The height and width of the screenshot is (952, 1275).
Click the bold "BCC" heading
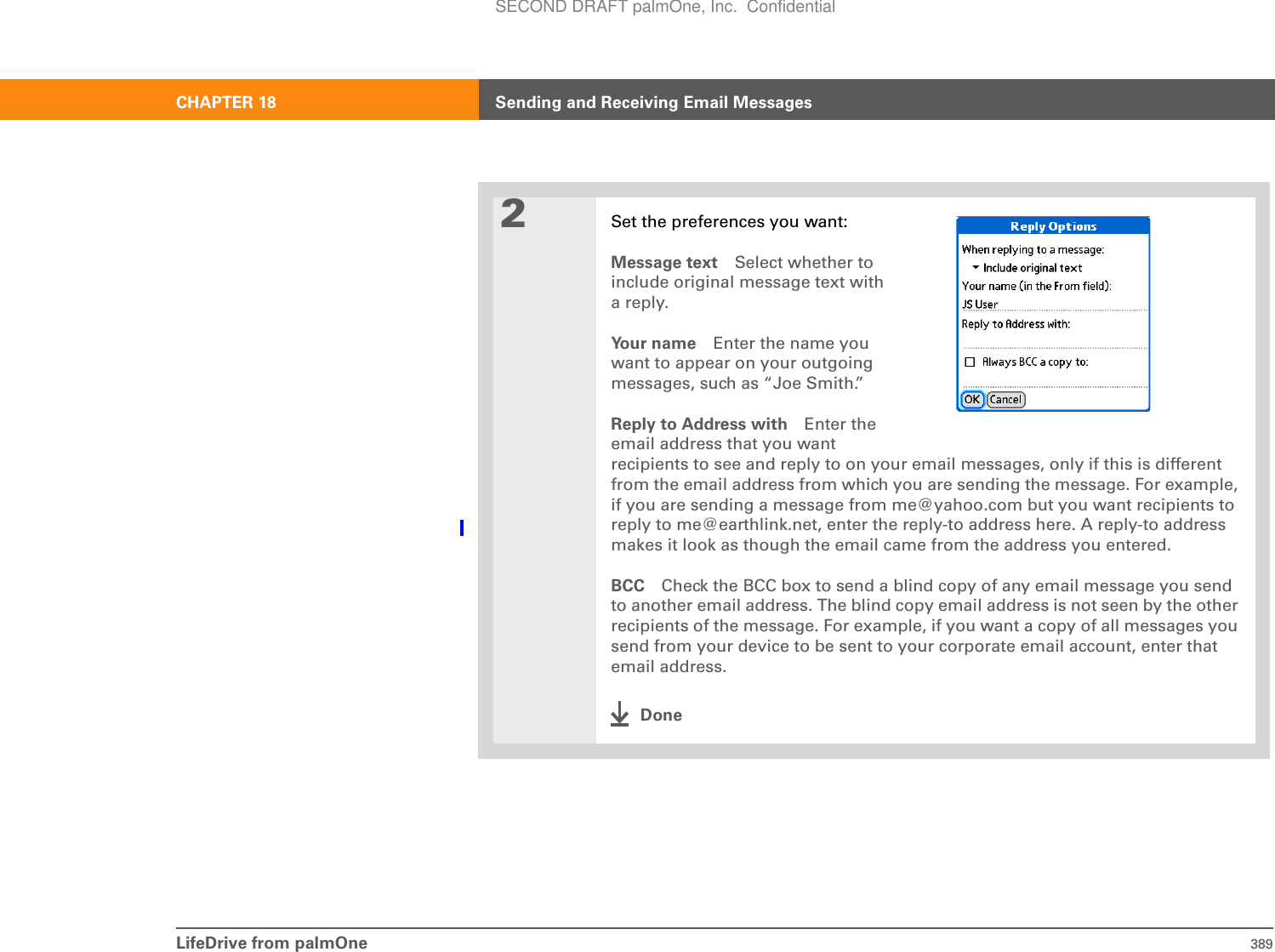pos(628,586)
